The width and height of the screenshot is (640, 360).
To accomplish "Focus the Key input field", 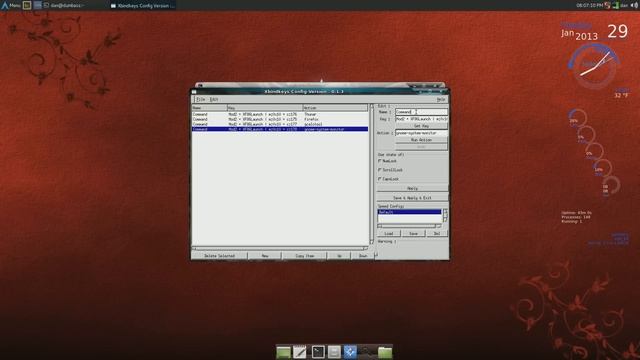I will (421, 119).
